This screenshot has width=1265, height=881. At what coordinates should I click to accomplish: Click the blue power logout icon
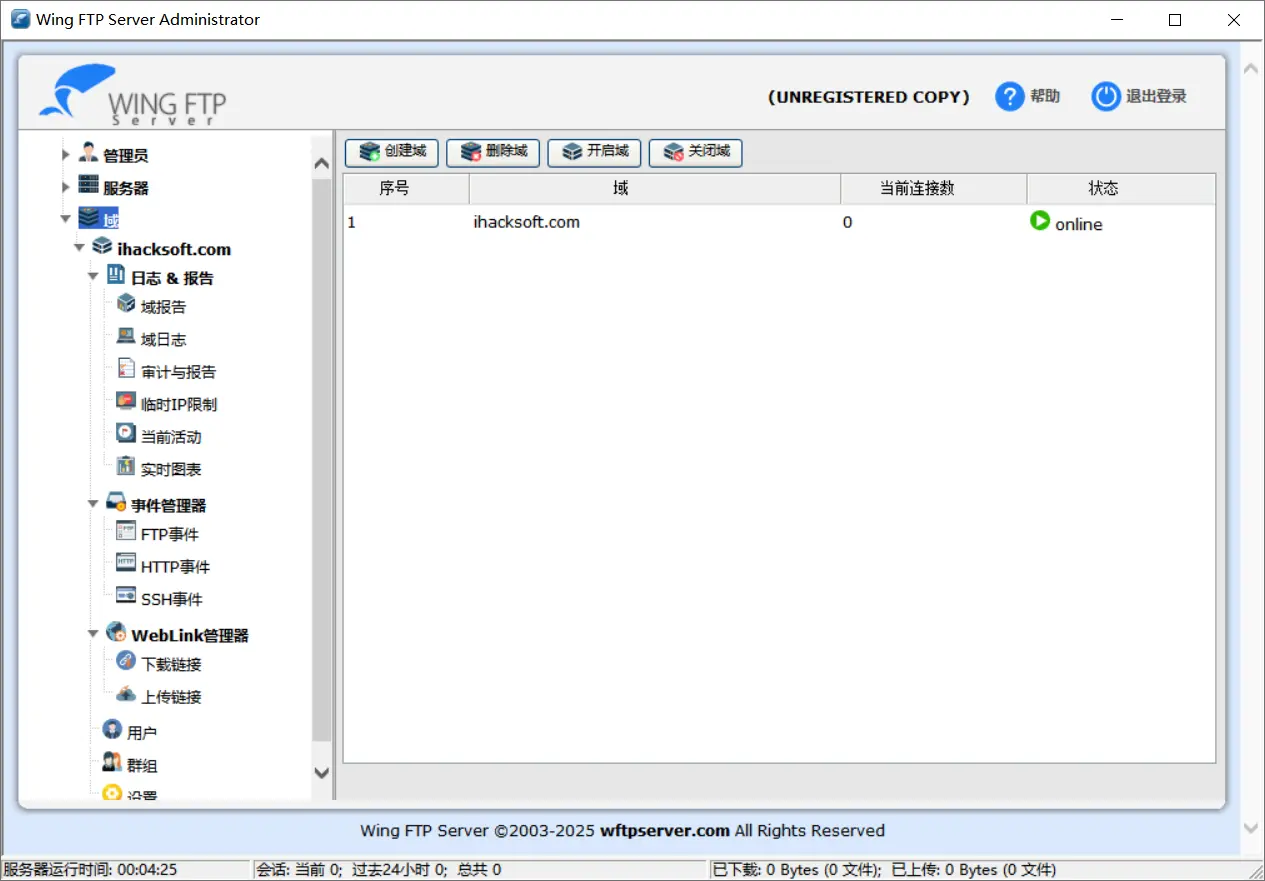(1105, 97)
